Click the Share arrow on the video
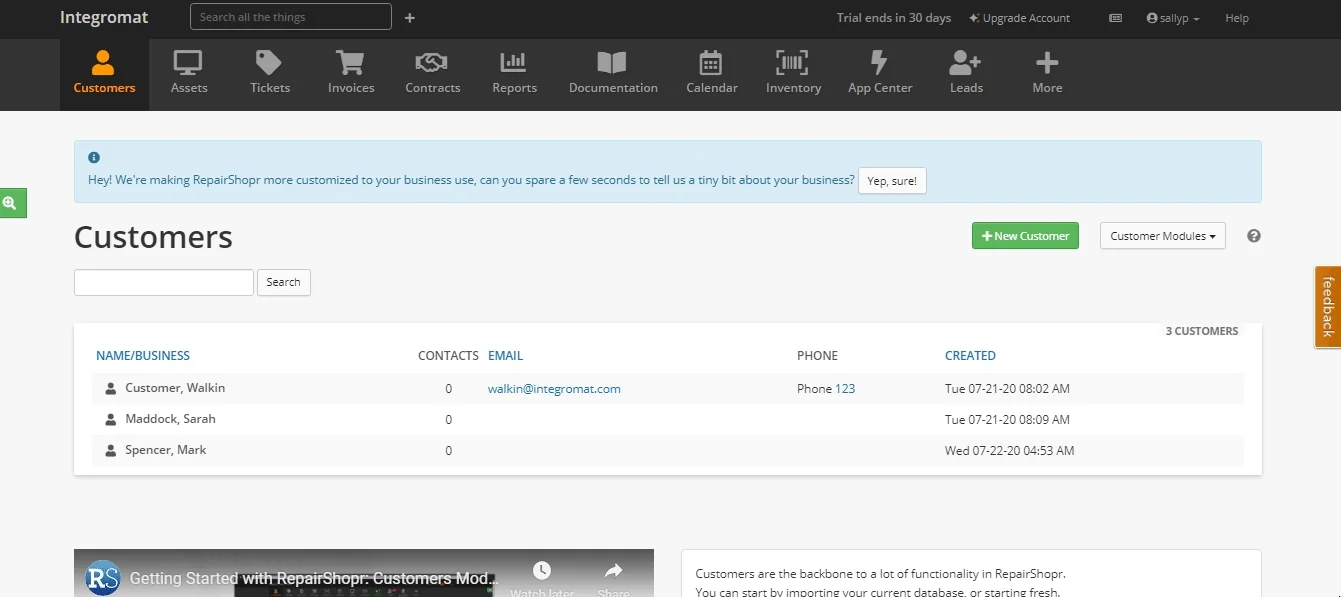 613,573
